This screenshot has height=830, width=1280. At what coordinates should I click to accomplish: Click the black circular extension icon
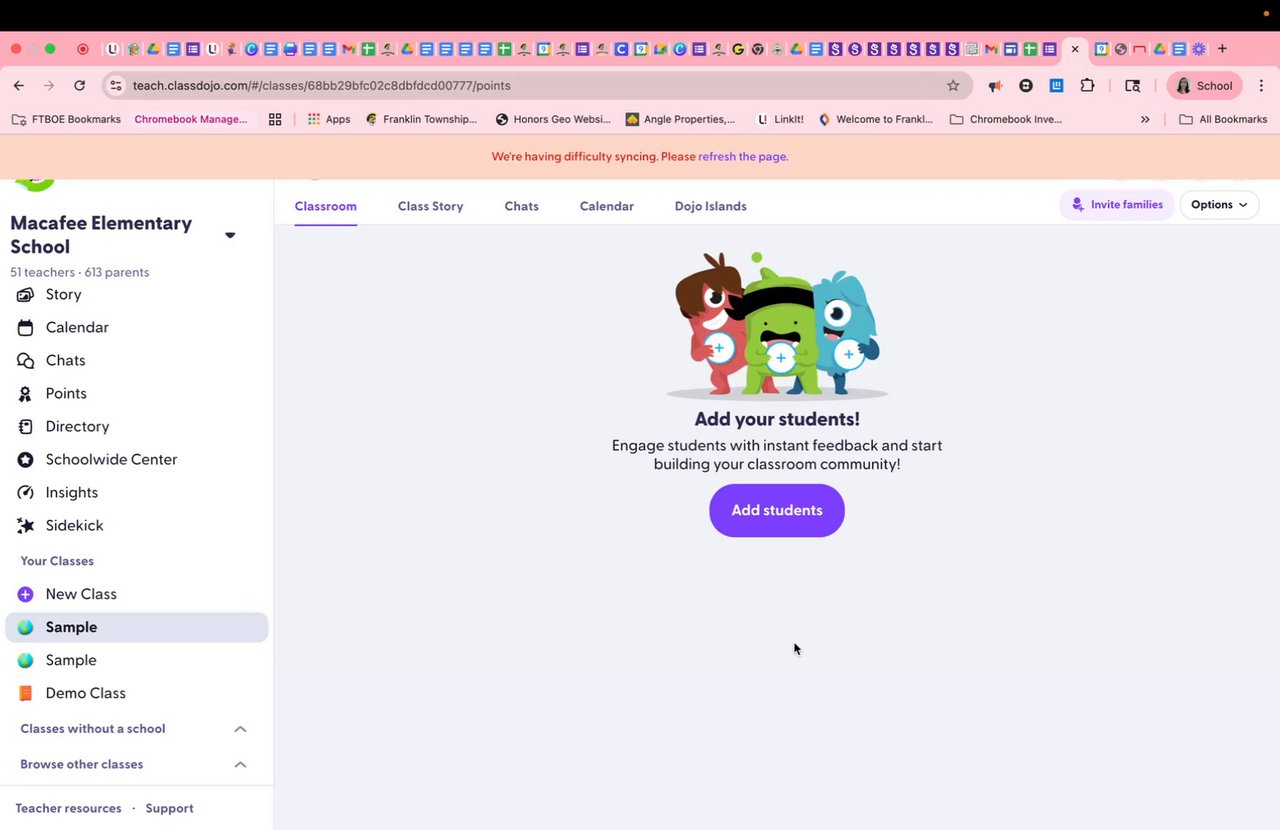[1026, 86]
